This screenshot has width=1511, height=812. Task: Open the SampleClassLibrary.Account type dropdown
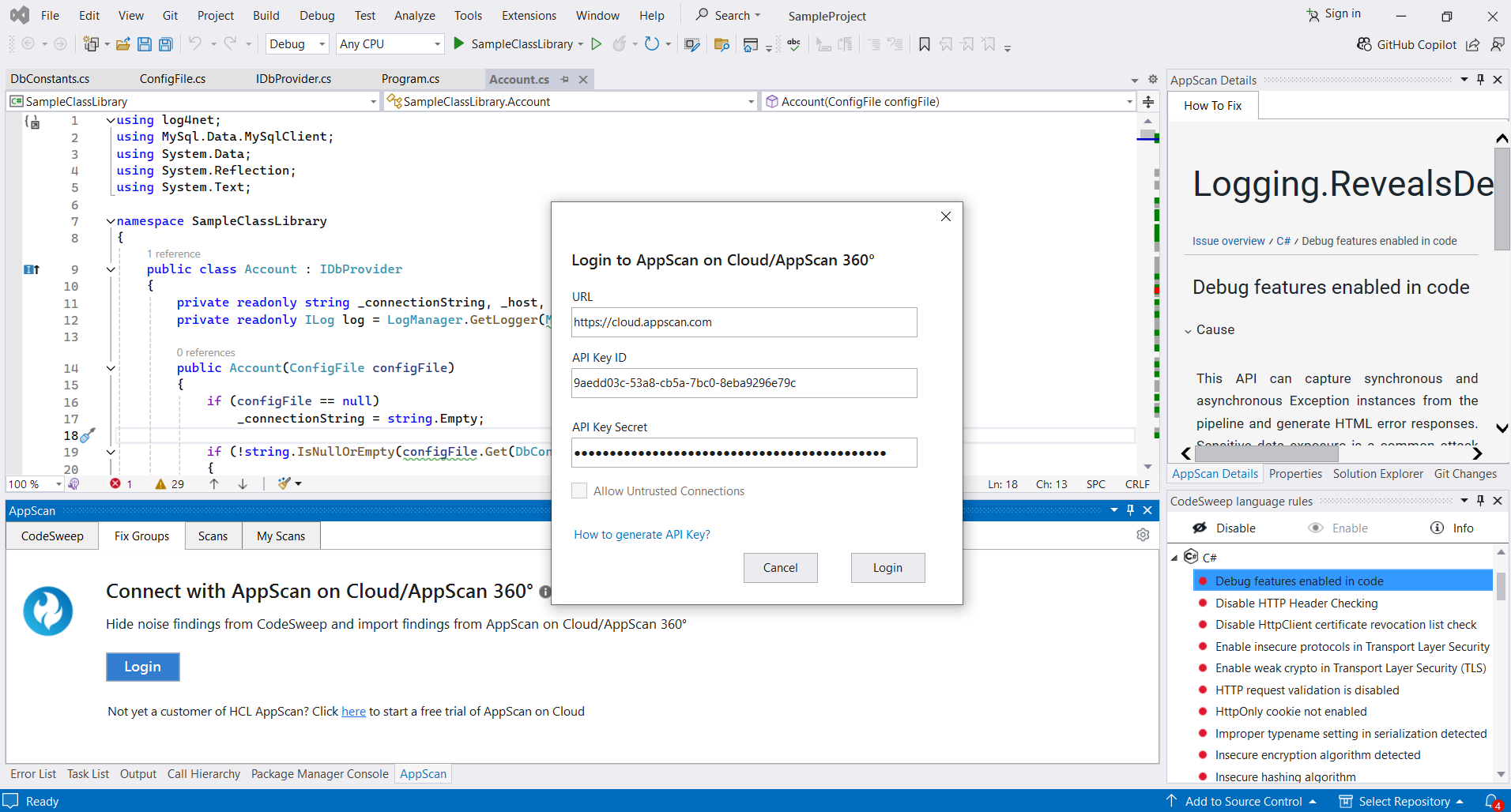tap(571, 101)
